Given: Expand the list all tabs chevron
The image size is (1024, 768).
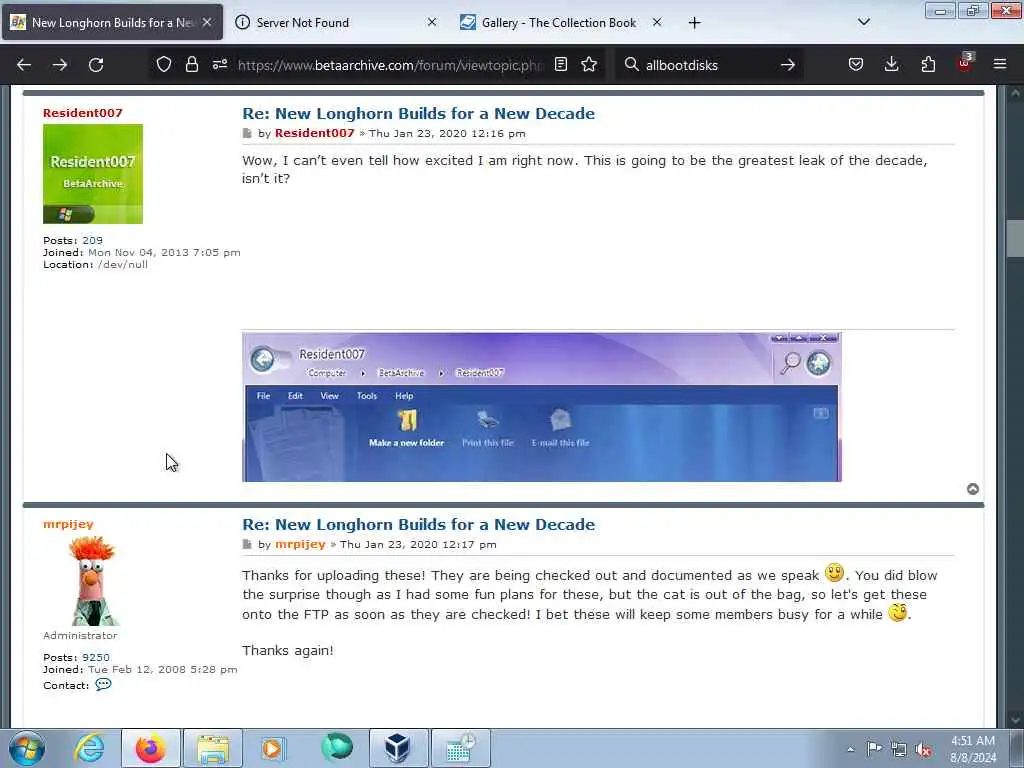Looking at the screenshot, I should [x=863, y=22].
